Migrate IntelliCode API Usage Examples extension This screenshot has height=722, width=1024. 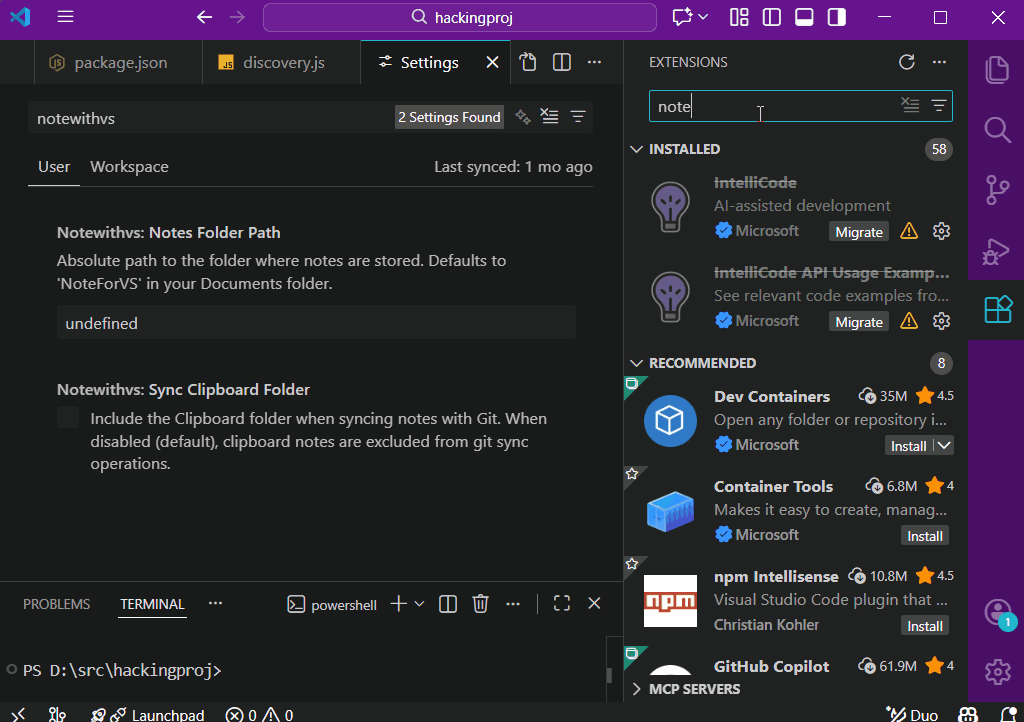(859, 322)
